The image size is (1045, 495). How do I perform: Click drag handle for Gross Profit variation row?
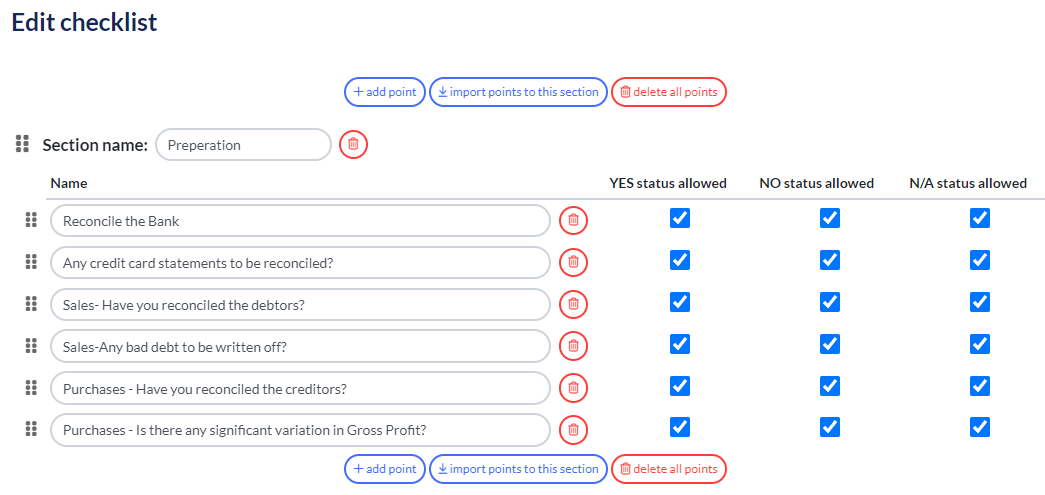[31, 430]
